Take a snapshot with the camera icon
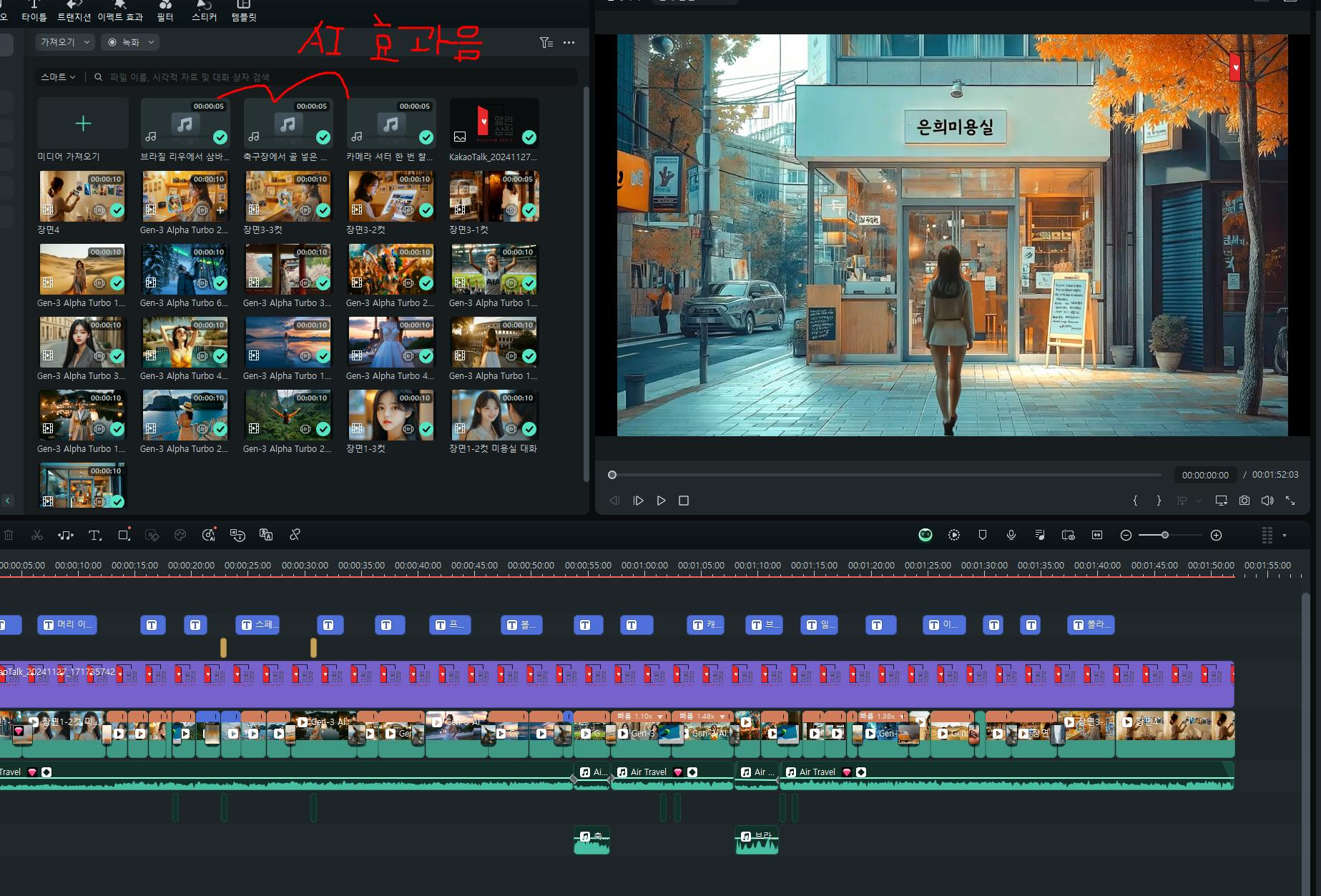The image size is (1321, 896). coord(1244,501)
